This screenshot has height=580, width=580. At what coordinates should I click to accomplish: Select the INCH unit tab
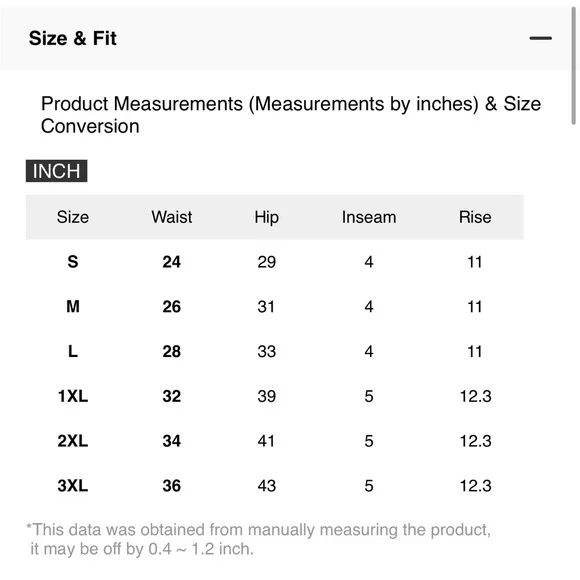57,171
